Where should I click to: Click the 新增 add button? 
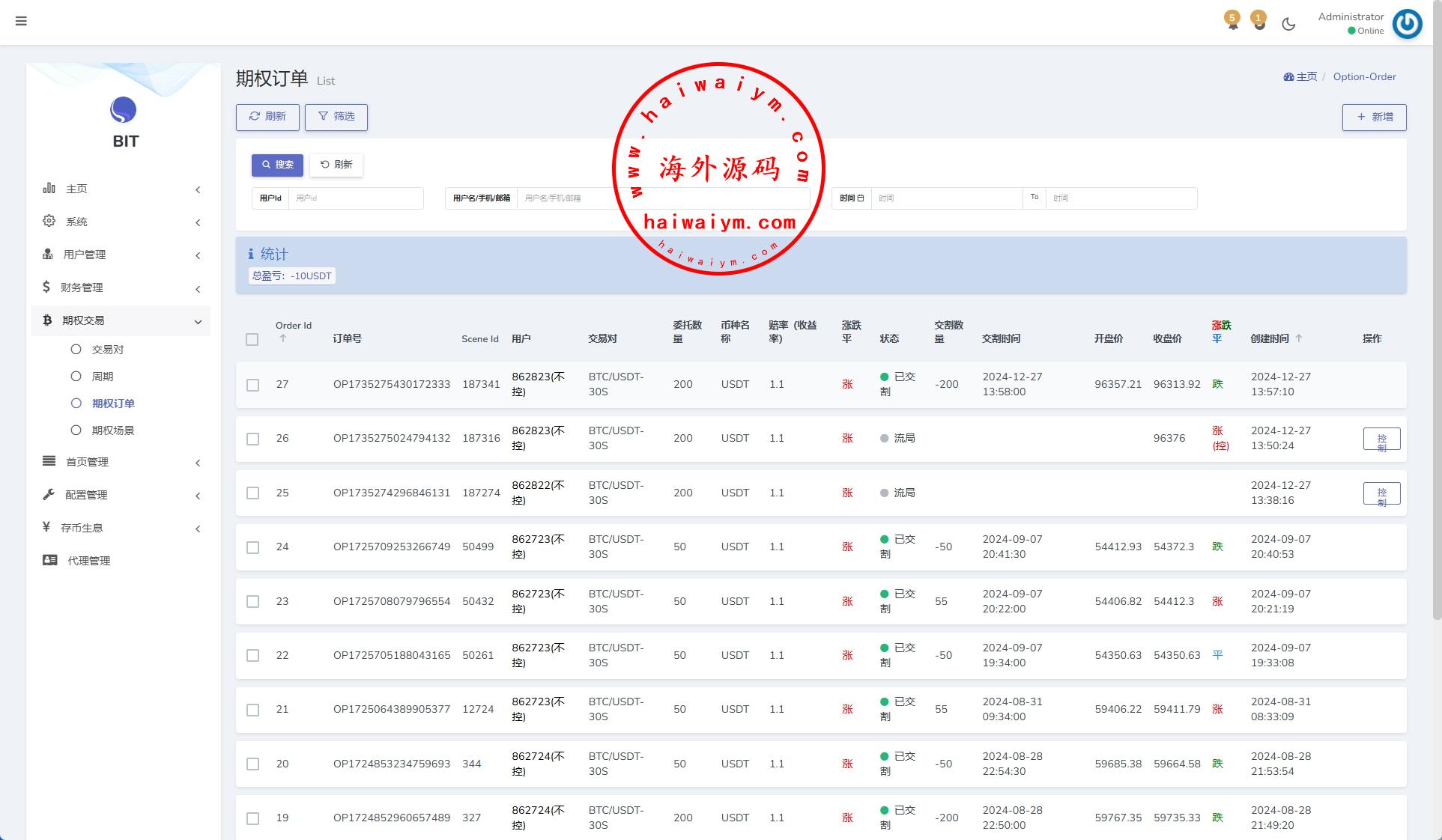coord(1374,118)
